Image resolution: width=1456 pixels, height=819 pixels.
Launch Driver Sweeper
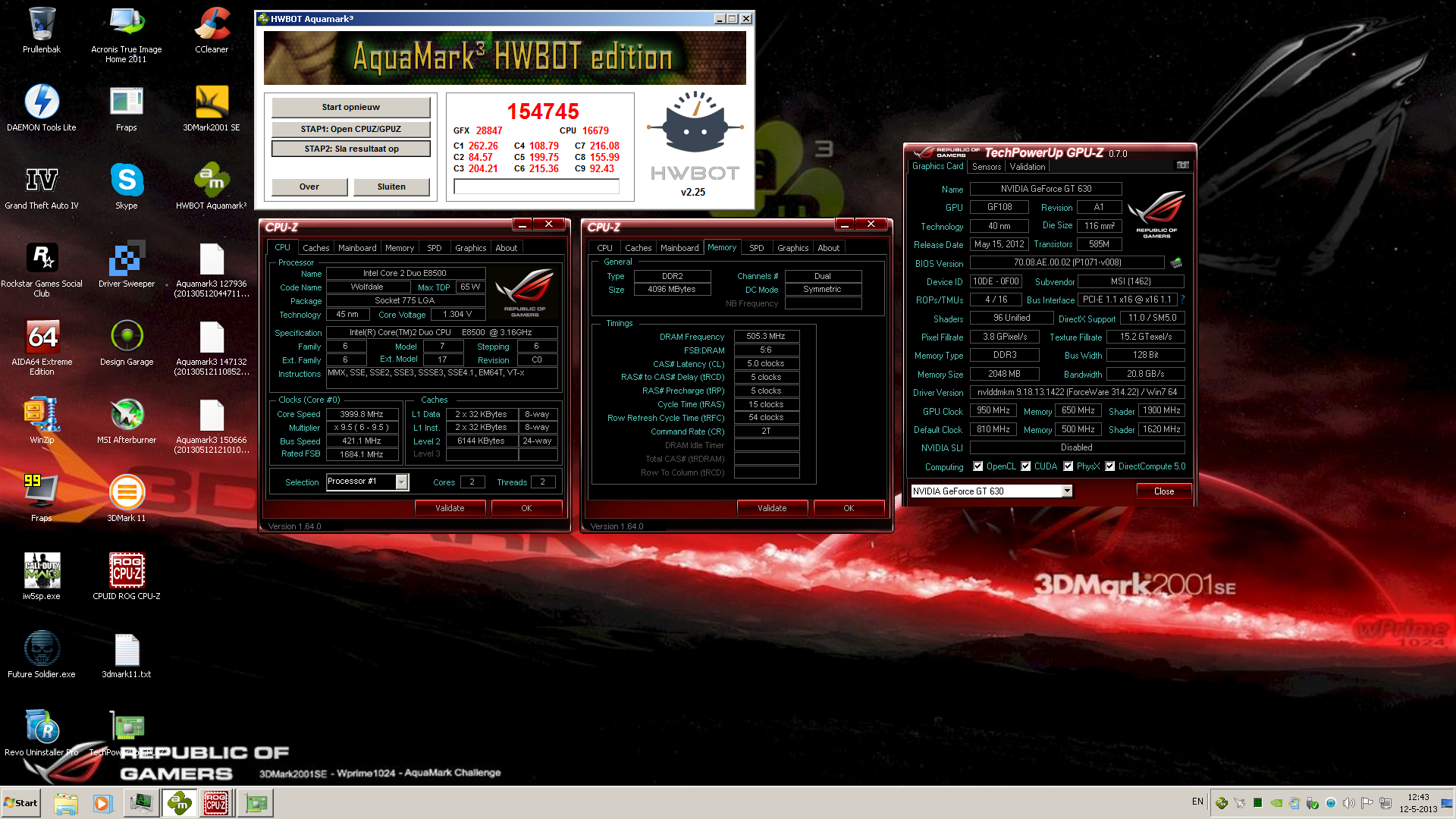[127, 264]
